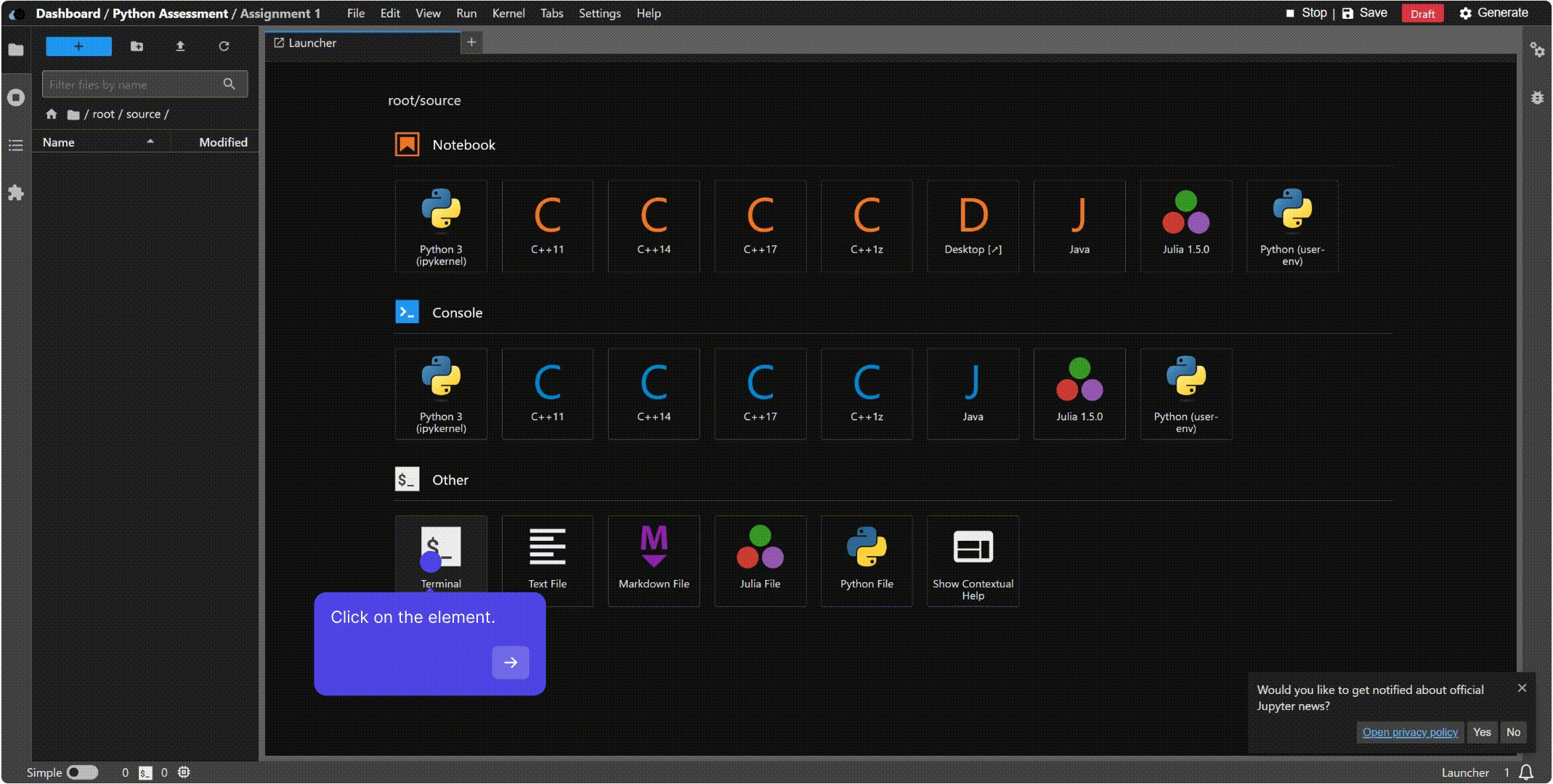Open the View menu
The width and height of the screenshot is (1553, 784).
click(428, 13)
